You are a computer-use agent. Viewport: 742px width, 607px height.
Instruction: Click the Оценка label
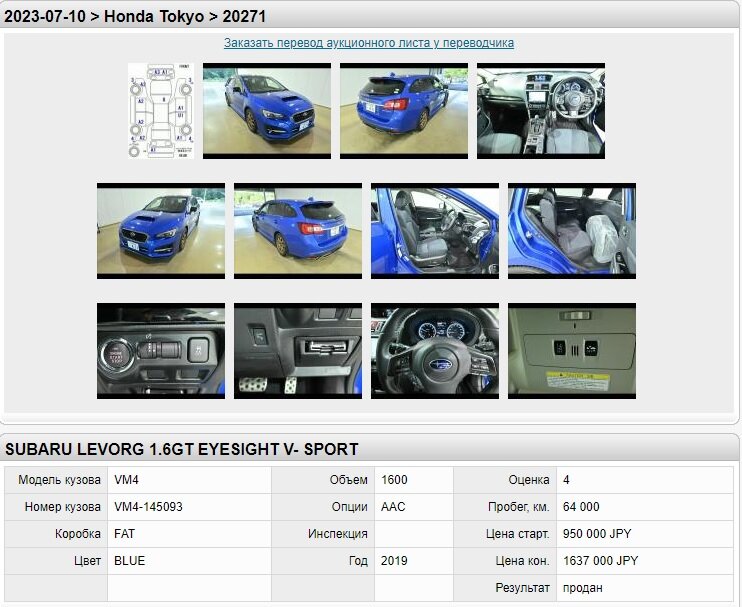point(529,480)
